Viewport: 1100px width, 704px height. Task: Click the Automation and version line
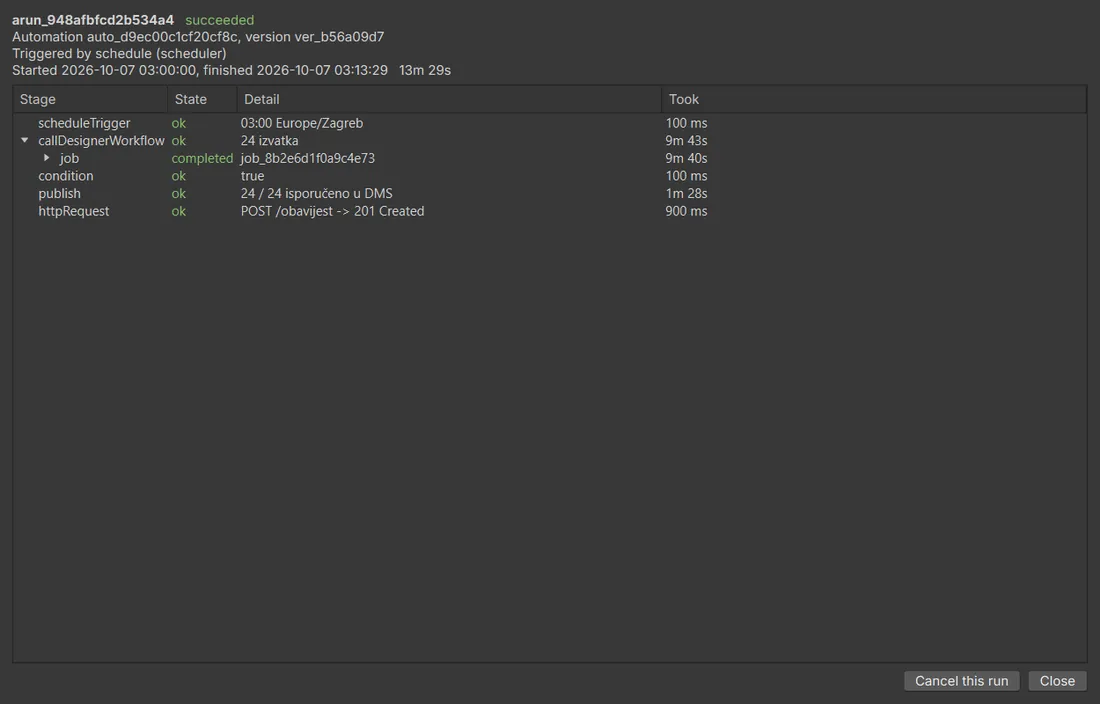coord(198,36)
